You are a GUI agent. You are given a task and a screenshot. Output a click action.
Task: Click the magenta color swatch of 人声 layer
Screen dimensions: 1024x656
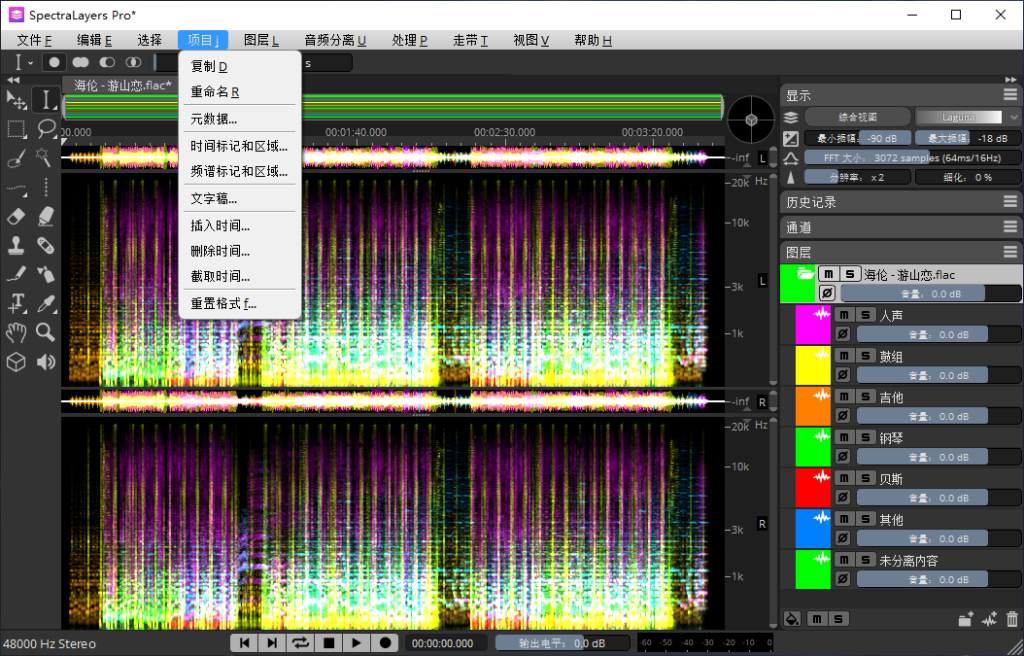tap(813, 325)
